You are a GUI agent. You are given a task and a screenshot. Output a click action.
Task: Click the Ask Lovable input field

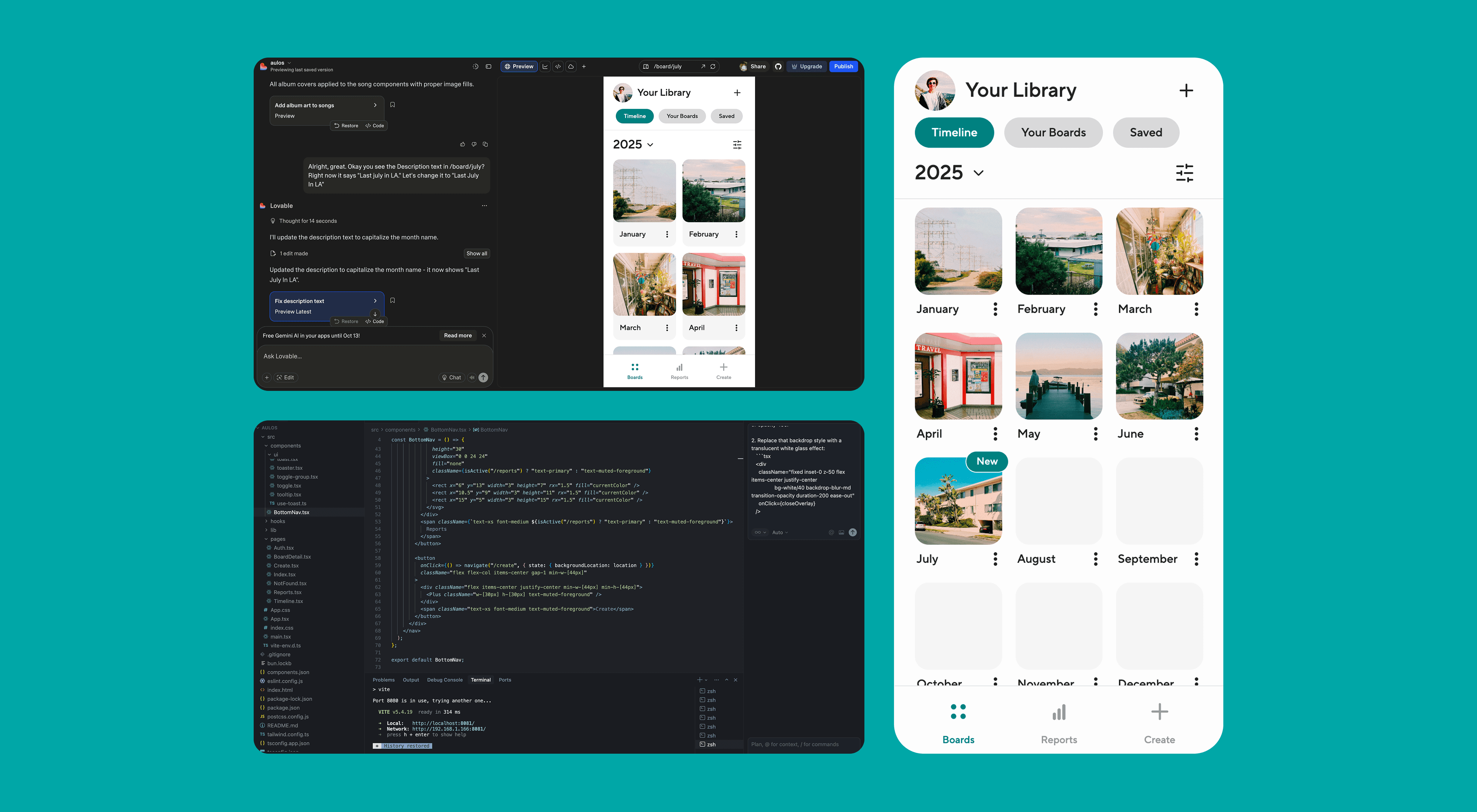[373, 357]
